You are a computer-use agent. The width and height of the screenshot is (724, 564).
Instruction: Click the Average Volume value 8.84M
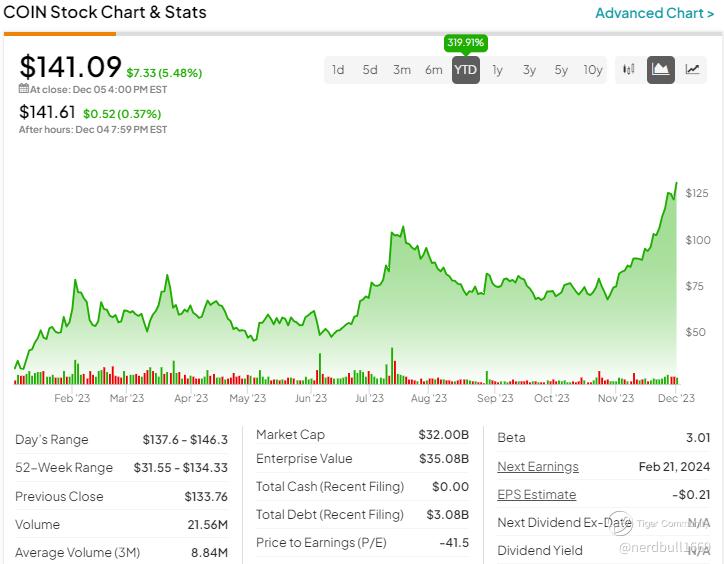point(210,552)
